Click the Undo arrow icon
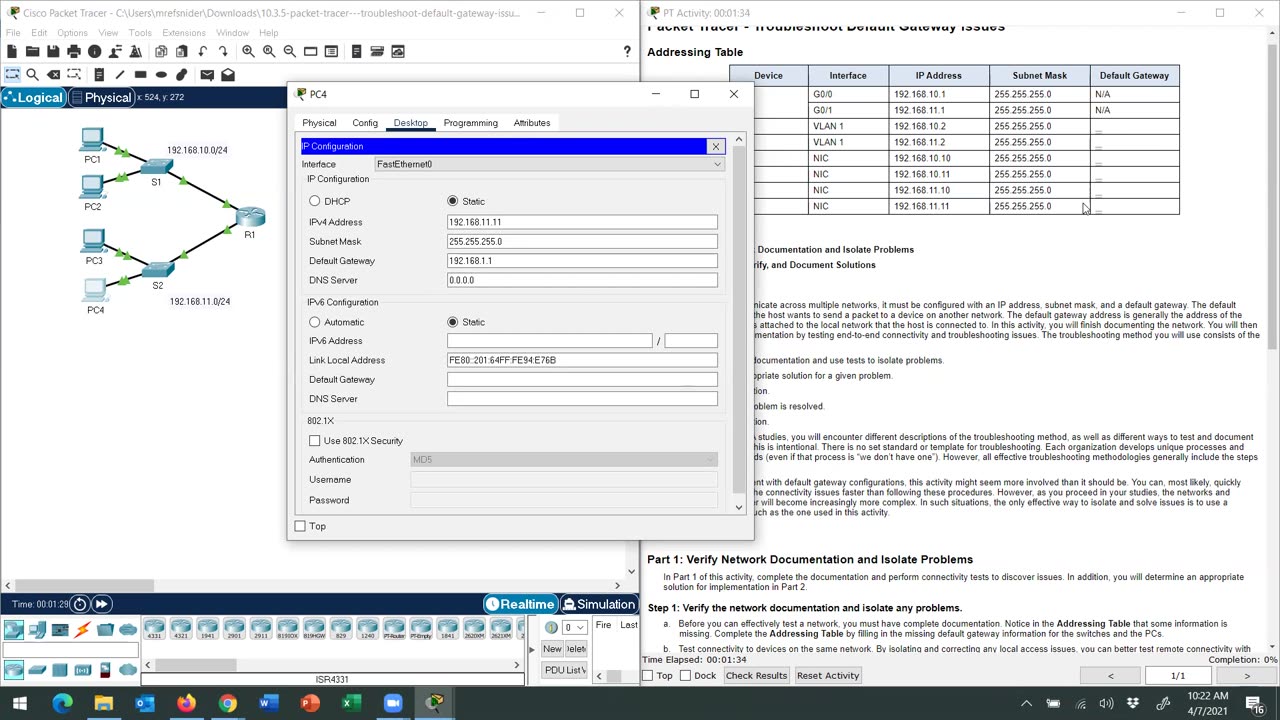Viewport: 1280px width, 720px height. point(203,51)
